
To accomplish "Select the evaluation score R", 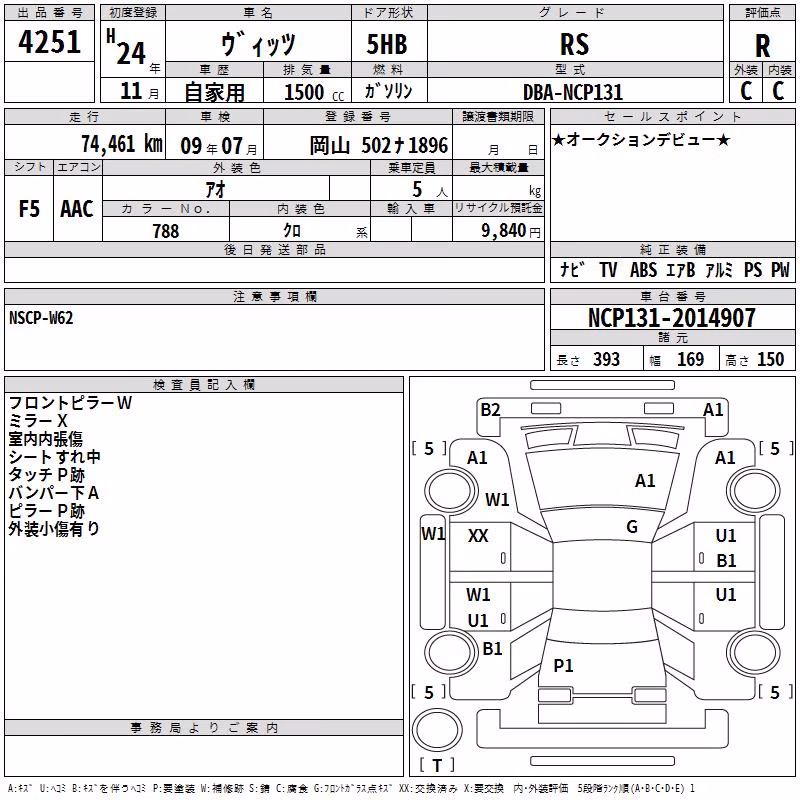I will click(x=762, y=46).
